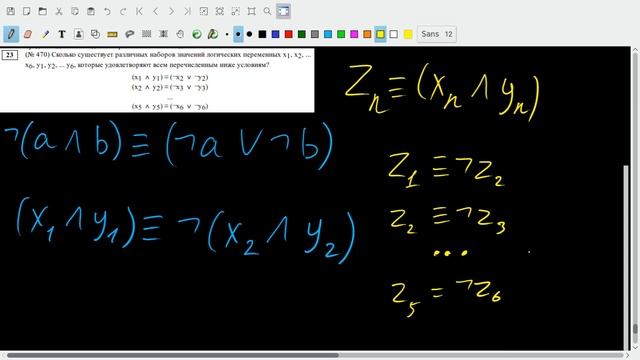
Task: Select the Select Rectangle tool
Action: point(147,34)
